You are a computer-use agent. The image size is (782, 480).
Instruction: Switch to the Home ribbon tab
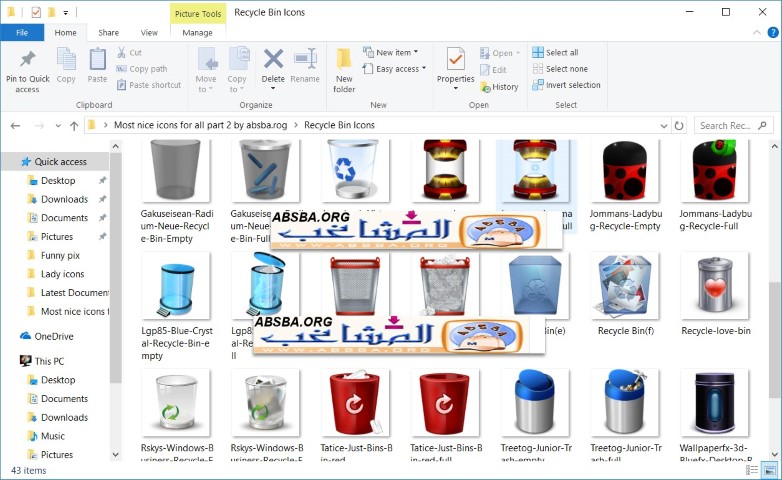pyautogui.click(x=65, y=32)
